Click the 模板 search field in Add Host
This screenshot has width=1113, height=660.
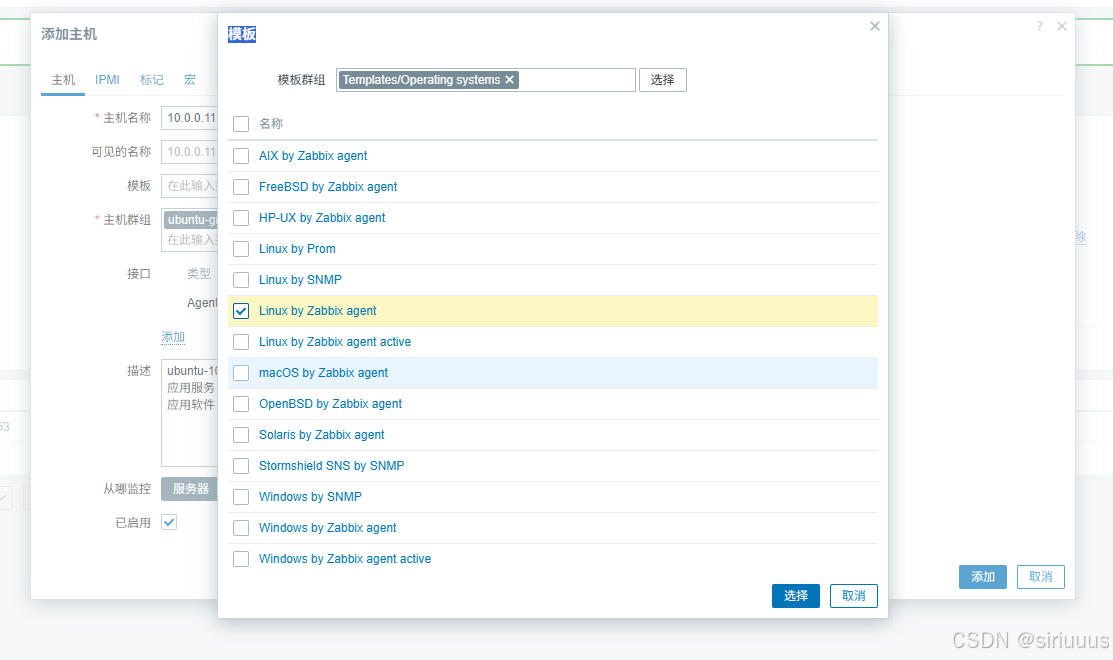pyautogui.click(x=190, y=186)
